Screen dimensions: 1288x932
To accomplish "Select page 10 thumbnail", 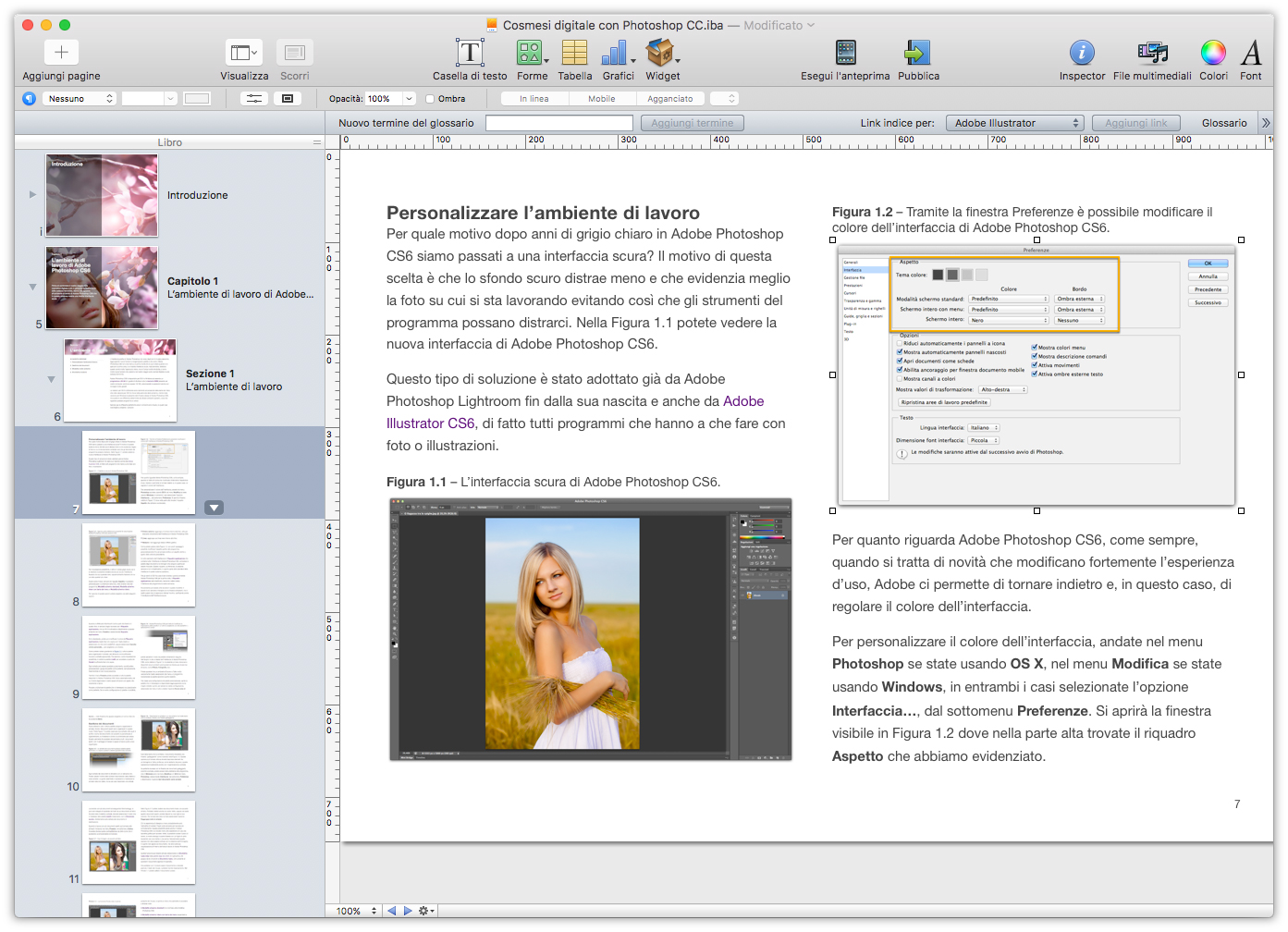I will [x=139, y=750].
